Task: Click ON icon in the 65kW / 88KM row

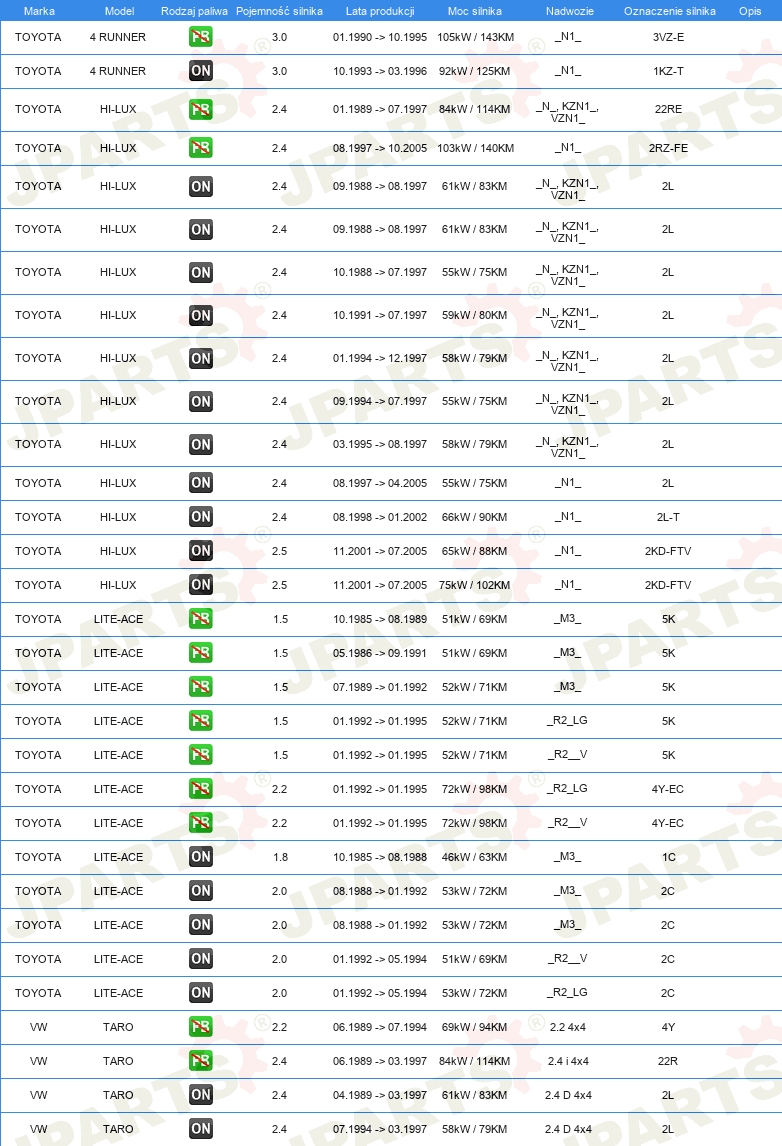Action: (x=200, y=551)
